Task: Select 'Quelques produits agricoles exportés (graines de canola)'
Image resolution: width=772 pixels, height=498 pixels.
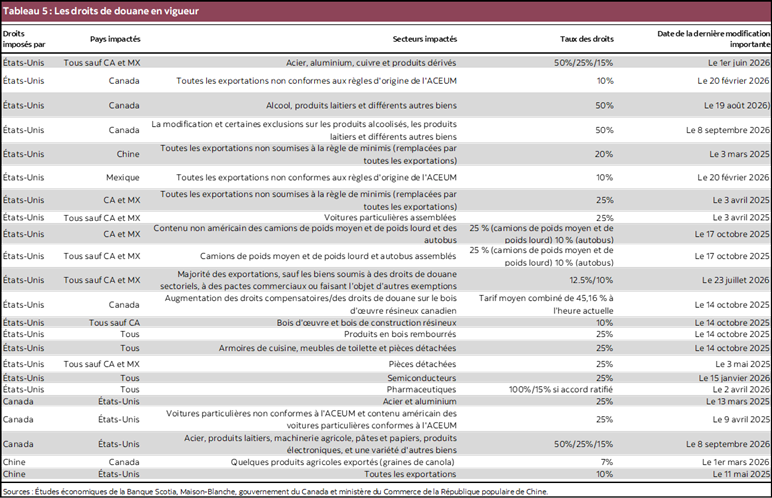Action: [342, 462]
